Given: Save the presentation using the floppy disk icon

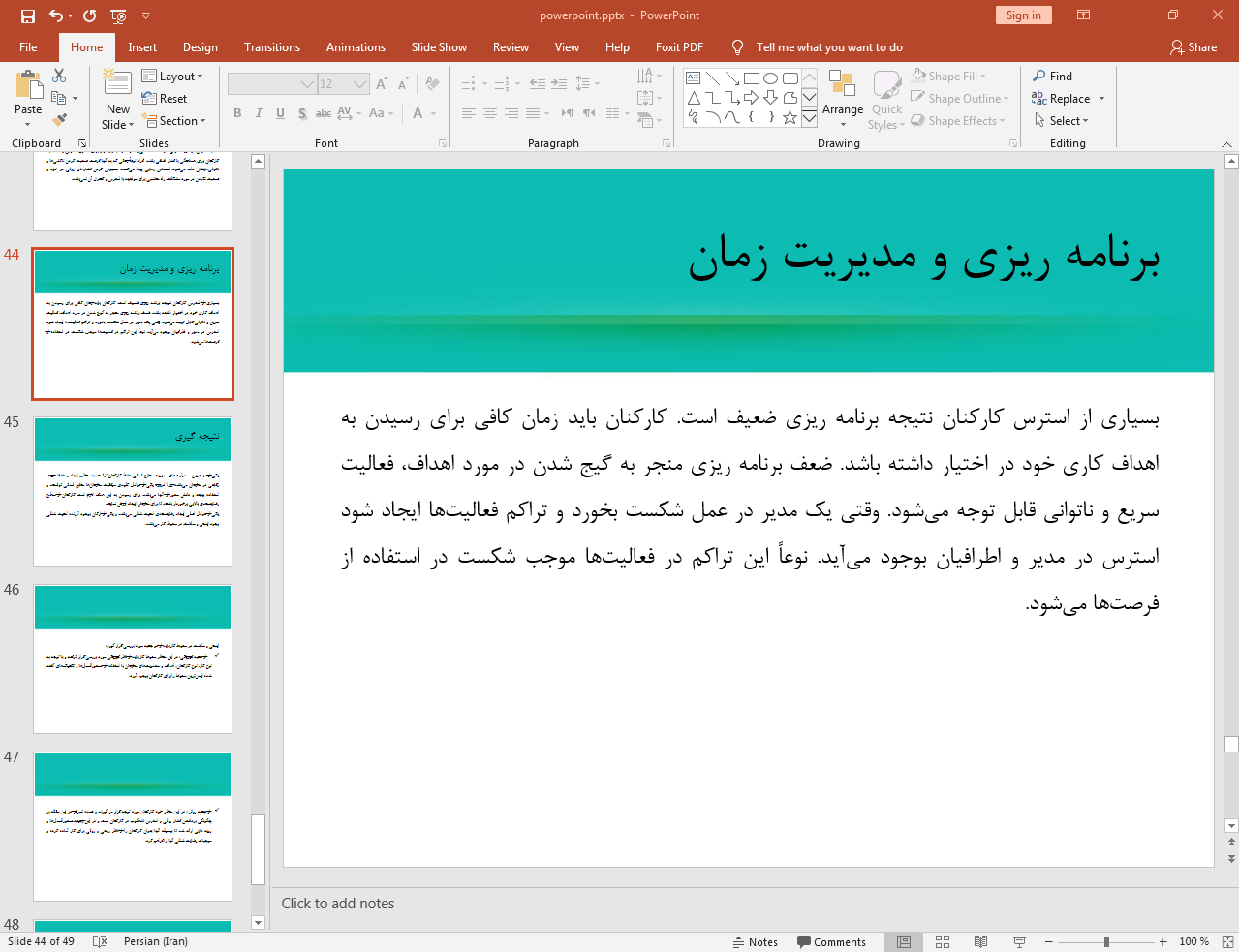Looking at the screenshot, I should (x=27, y=15).
